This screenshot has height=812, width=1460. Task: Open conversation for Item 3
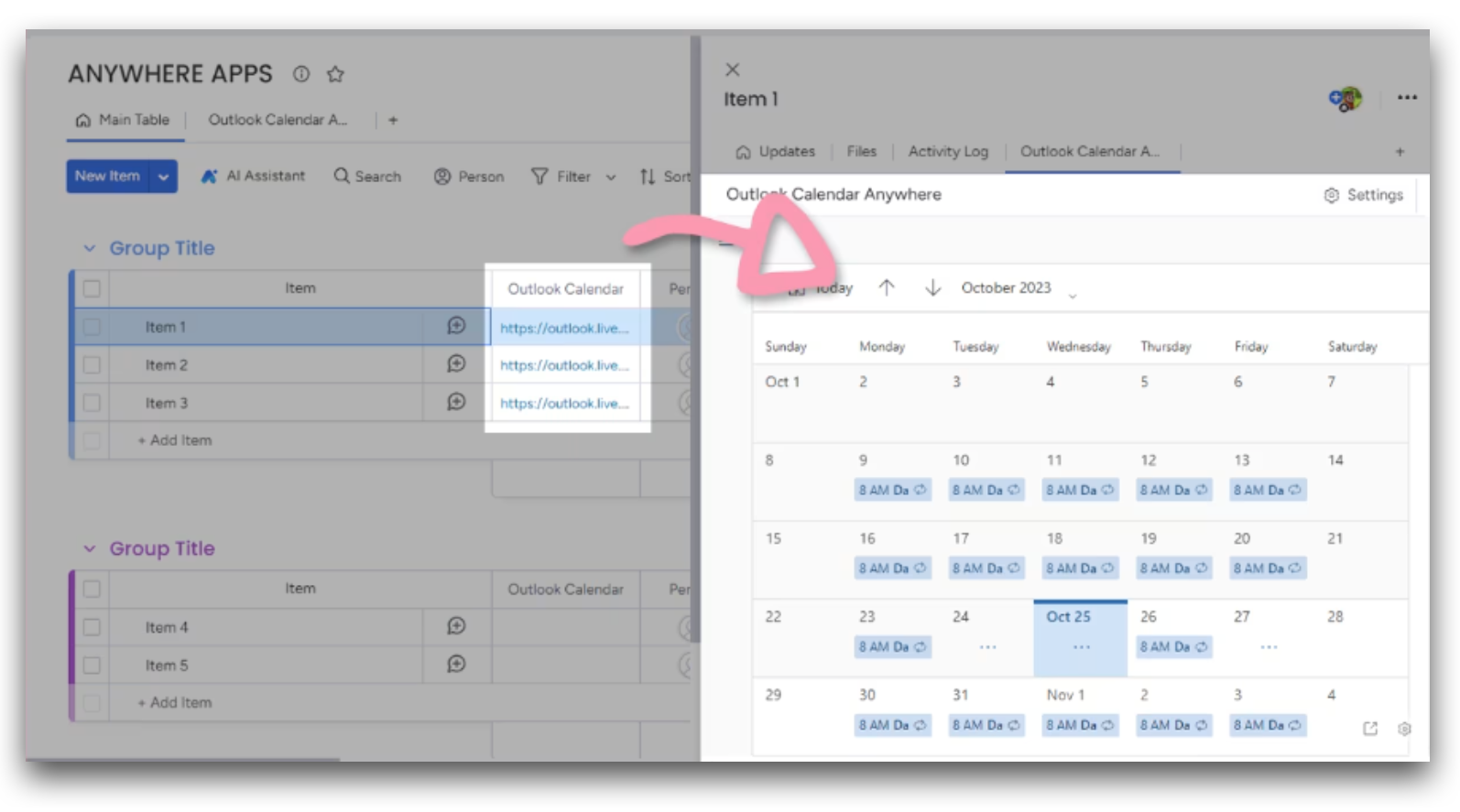coord(456,402)
